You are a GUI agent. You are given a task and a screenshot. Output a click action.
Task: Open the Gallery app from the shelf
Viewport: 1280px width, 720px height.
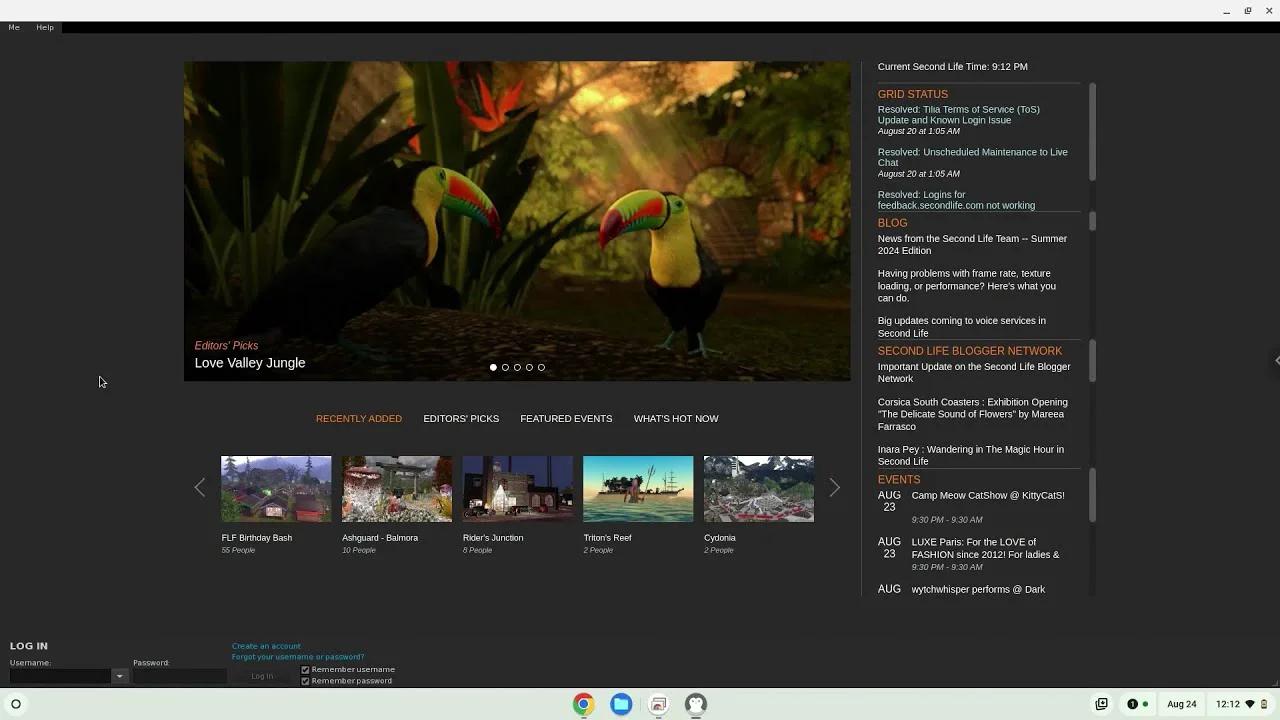click(x=658, y=705)
